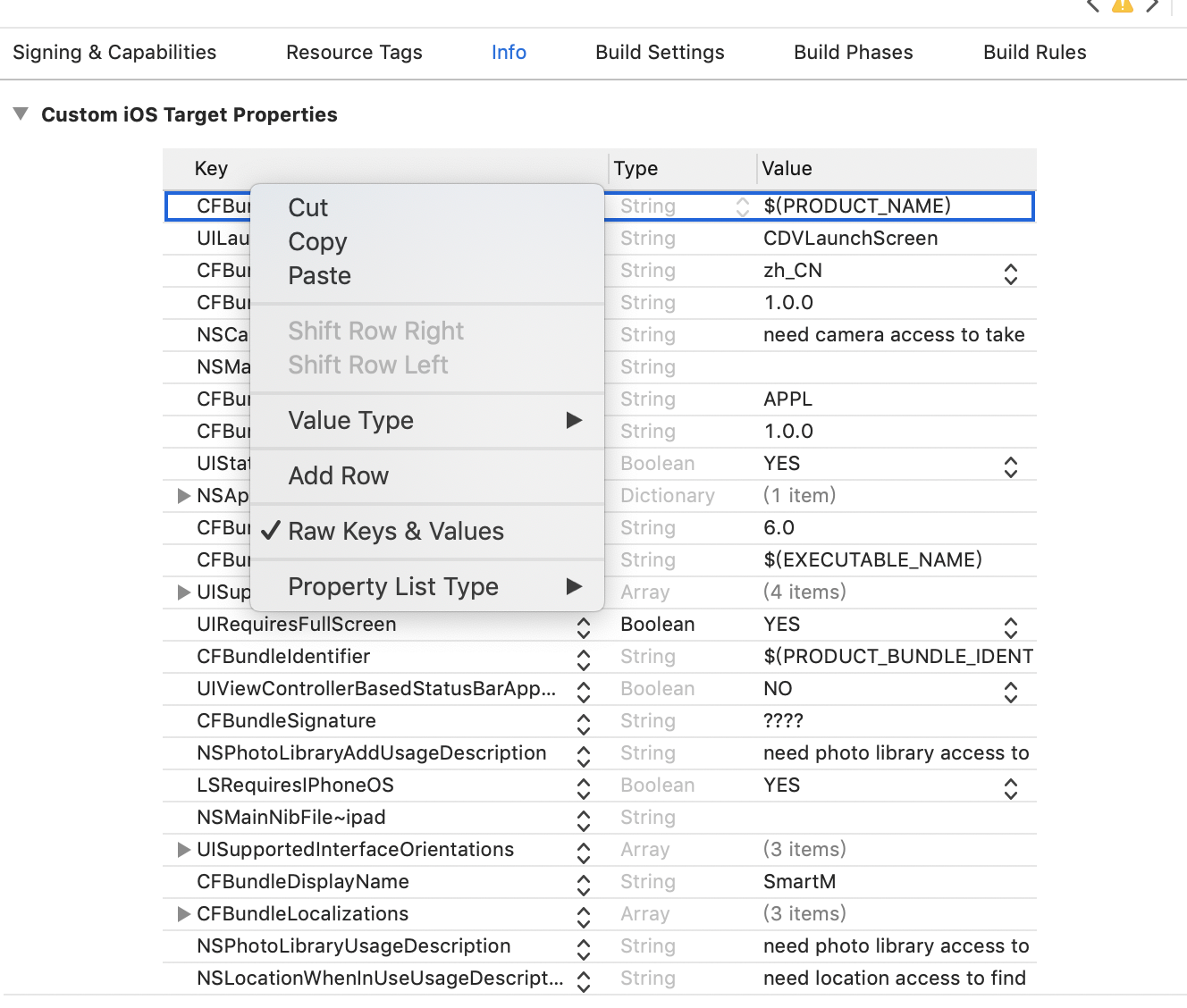Select Add Row from the context menu
1187x1008 pixels.
pos(339,475)
